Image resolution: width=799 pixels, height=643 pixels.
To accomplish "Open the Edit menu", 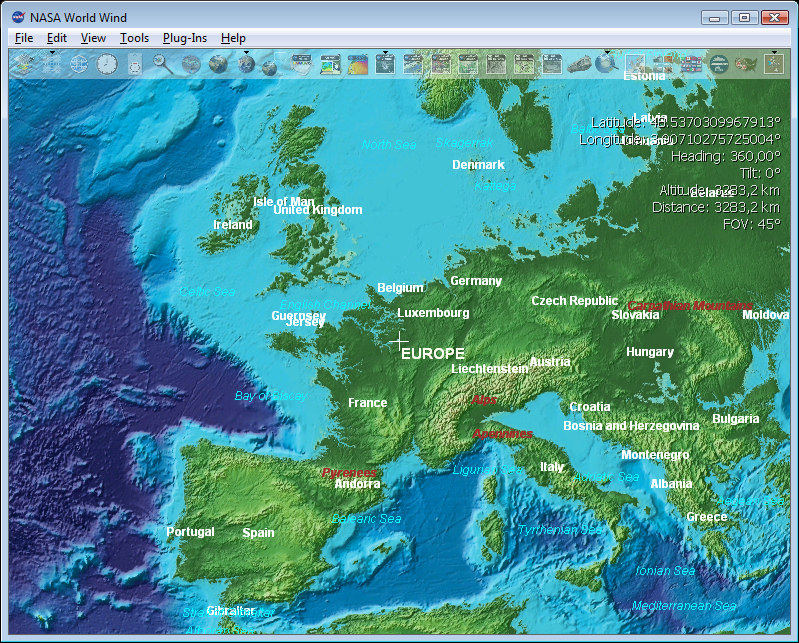I will (57, 38).
